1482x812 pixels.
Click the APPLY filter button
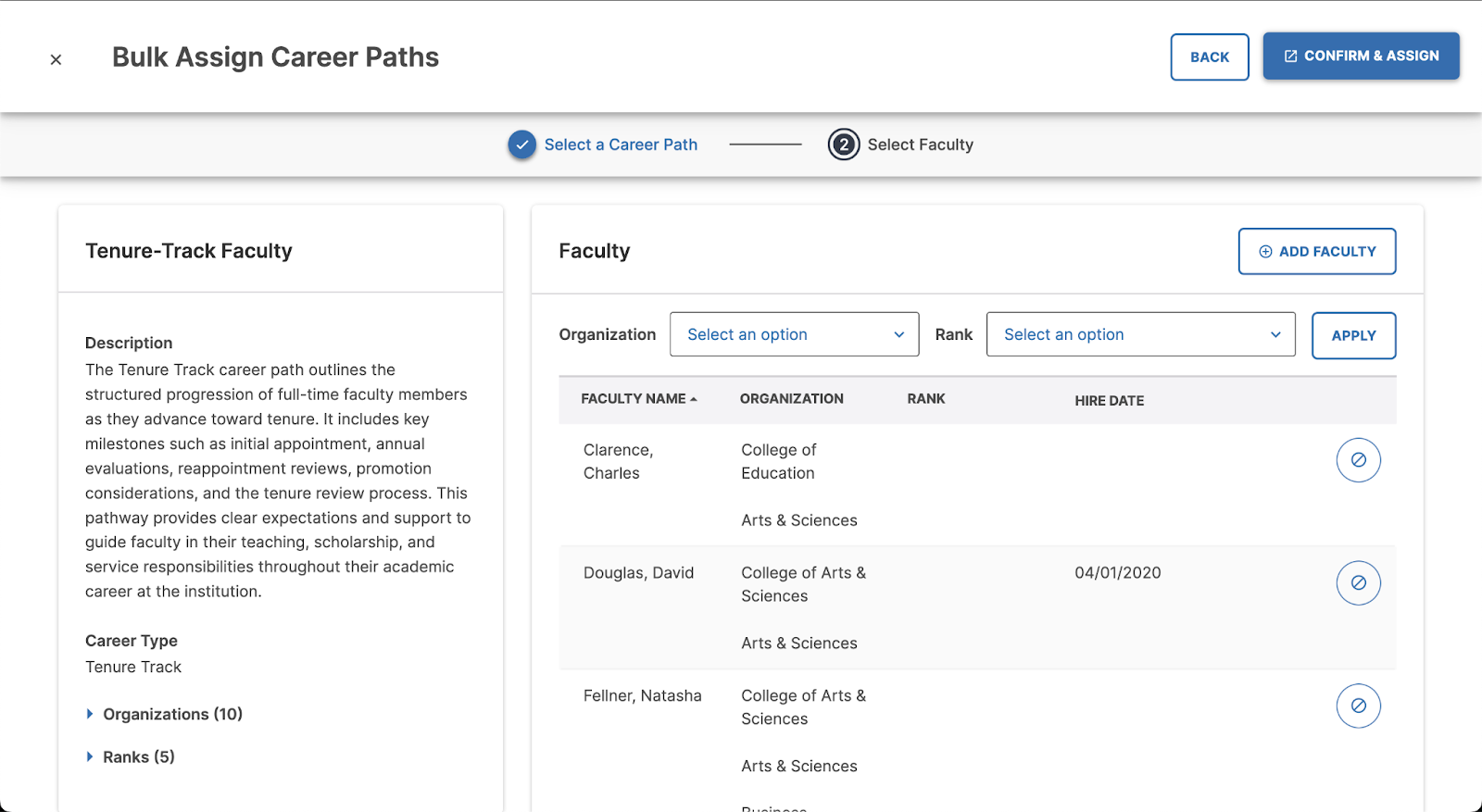point(1354,336)
